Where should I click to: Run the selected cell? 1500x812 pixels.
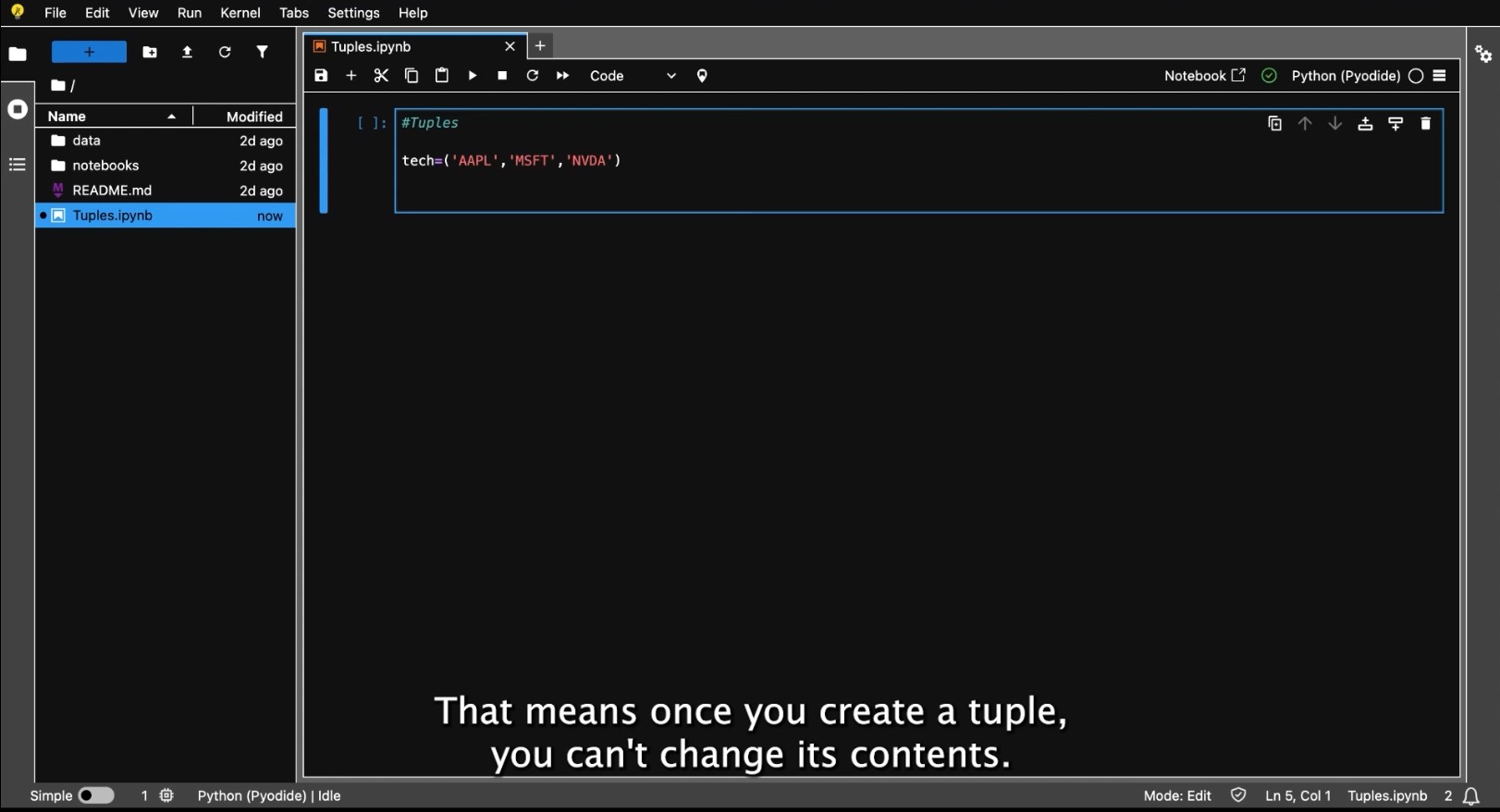(473, 76)
